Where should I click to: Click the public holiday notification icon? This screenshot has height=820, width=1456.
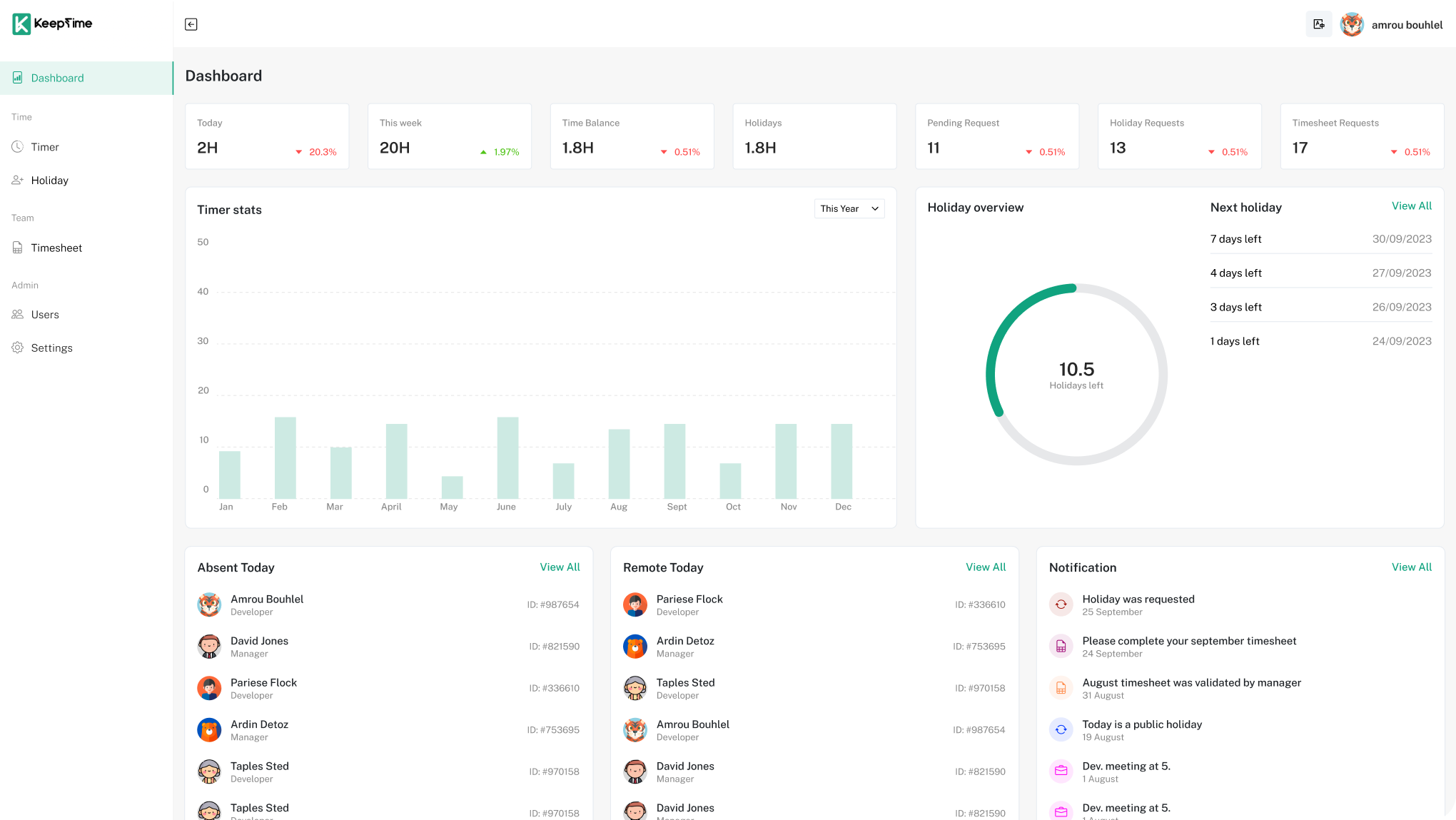(x=1061, y=729)
